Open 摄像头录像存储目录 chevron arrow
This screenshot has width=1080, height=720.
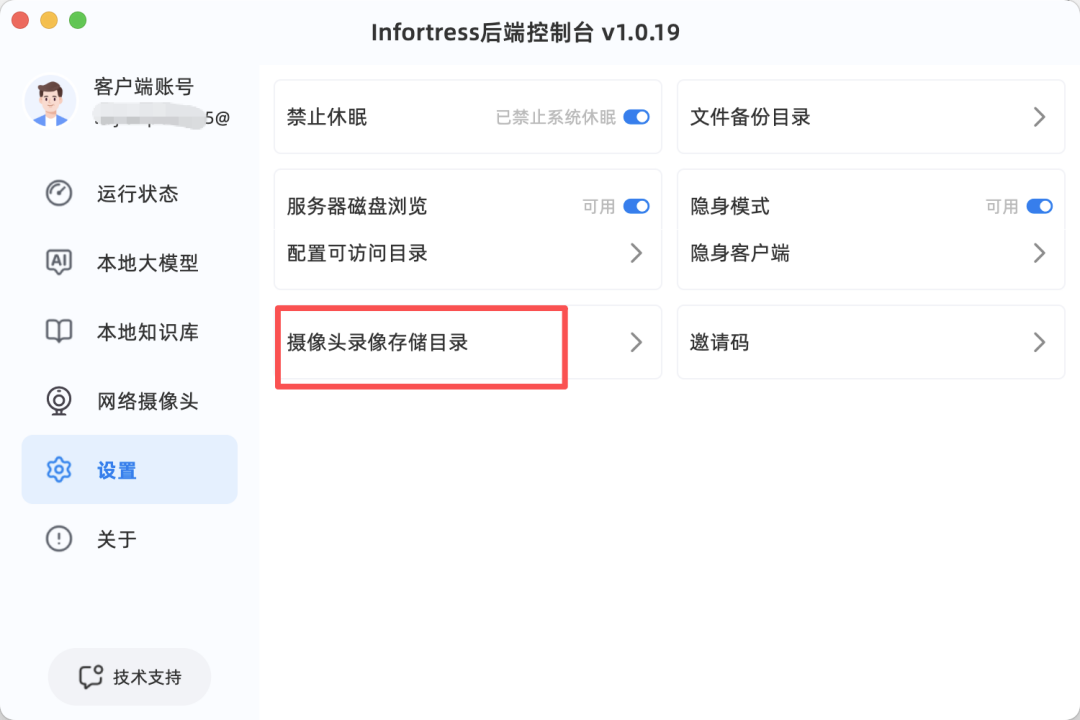636,342
